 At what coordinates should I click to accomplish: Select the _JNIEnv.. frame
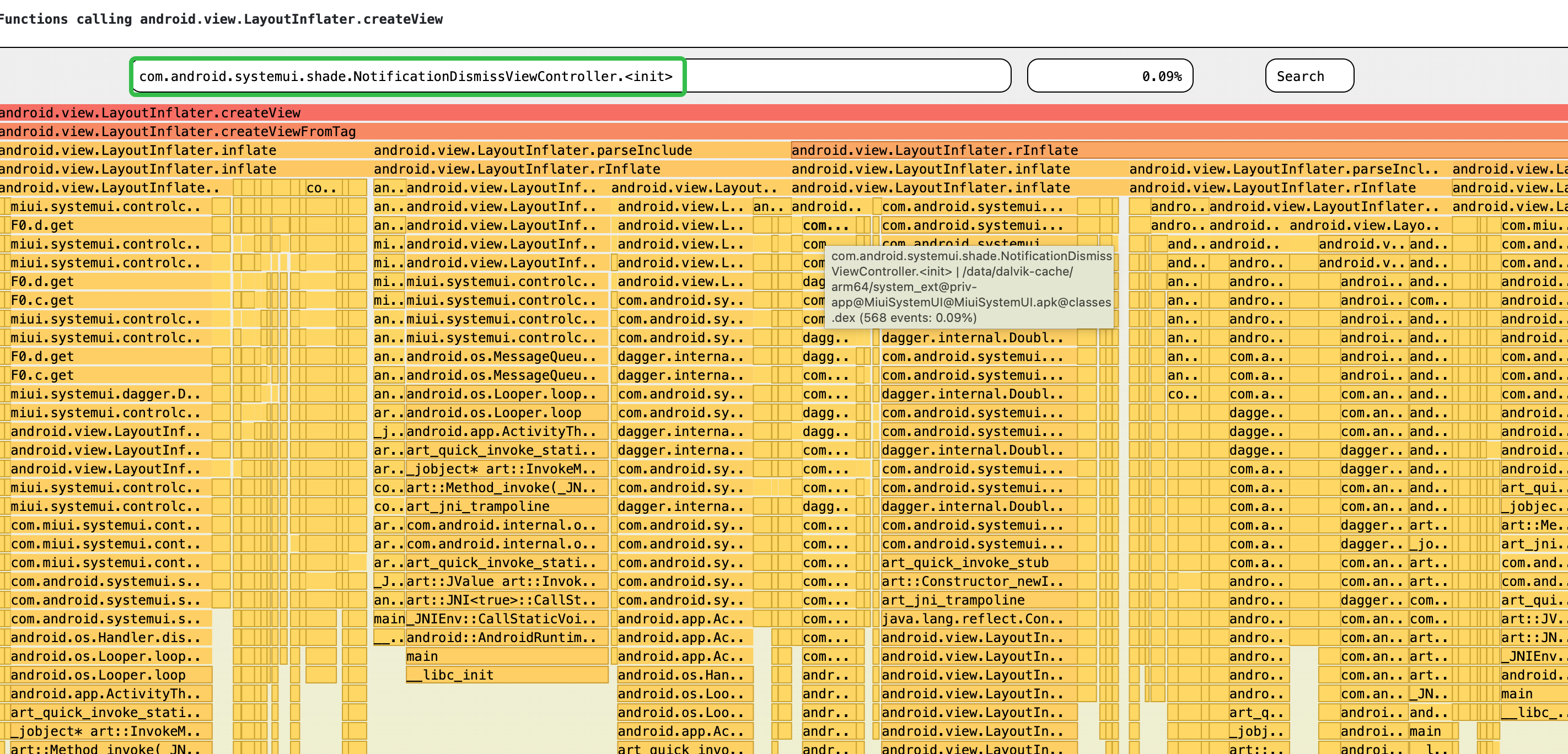point(1534,656)
